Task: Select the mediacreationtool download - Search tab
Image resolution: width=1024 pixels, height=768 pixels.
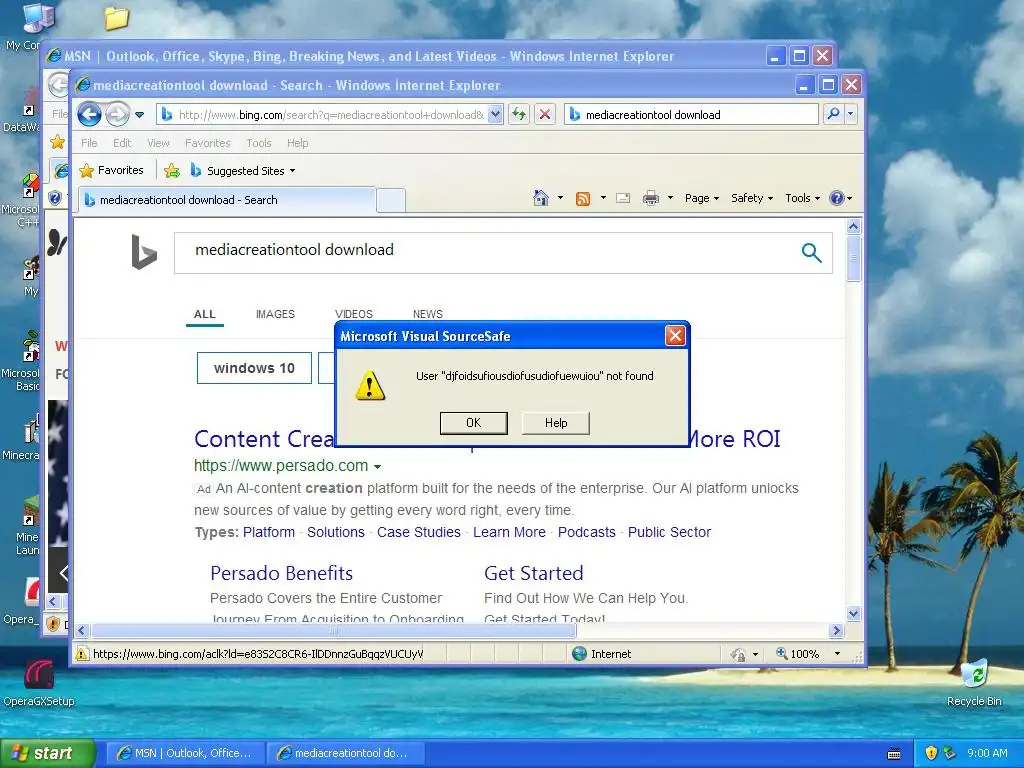Action: (226, 200)
